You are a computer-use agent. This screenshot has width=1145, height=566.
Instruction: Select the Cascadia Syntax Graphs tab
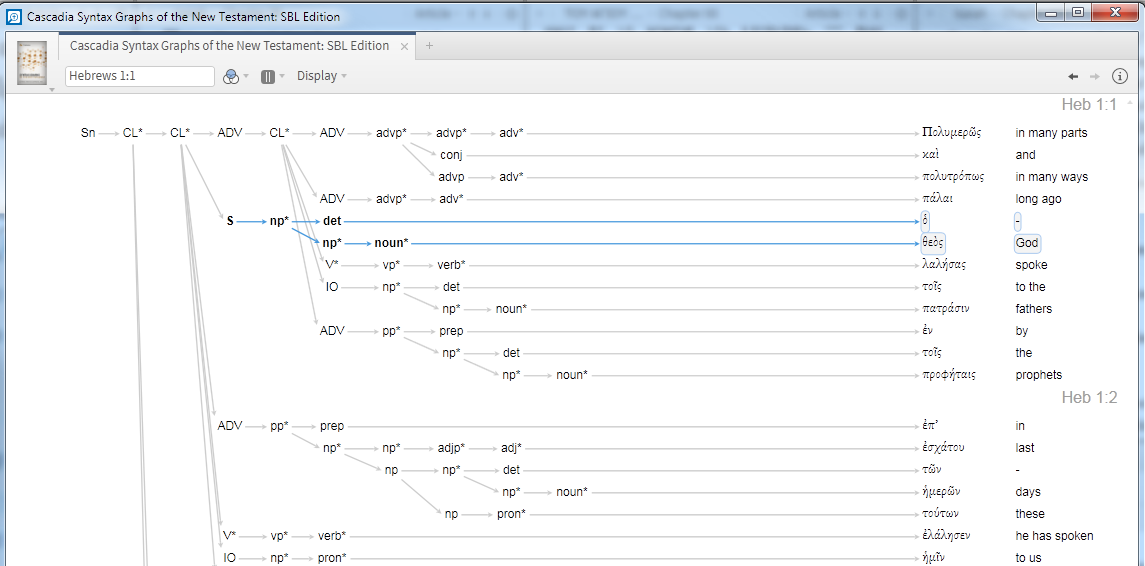click(229, 46)
